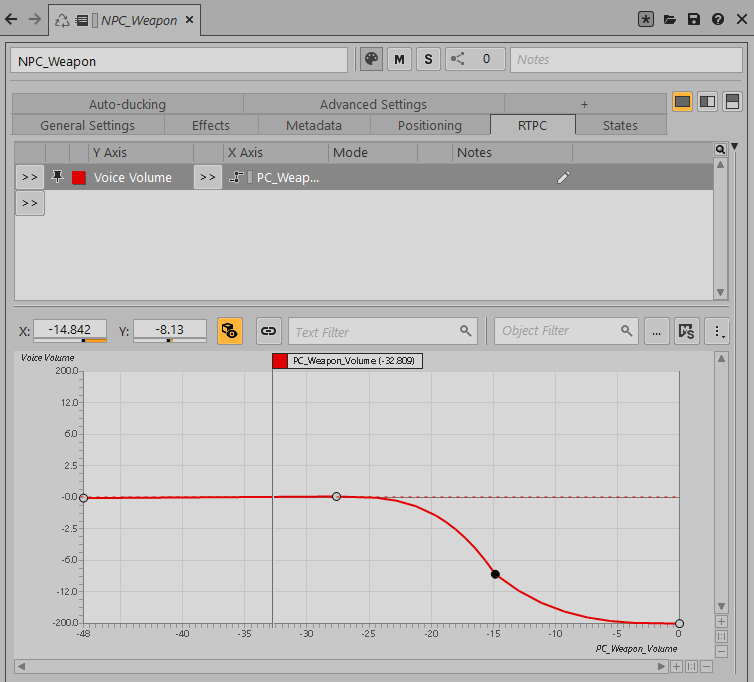Screen dimensions: 754x682
Task: Click the search icon above RTPC list
Action: (x=720, y=149)
